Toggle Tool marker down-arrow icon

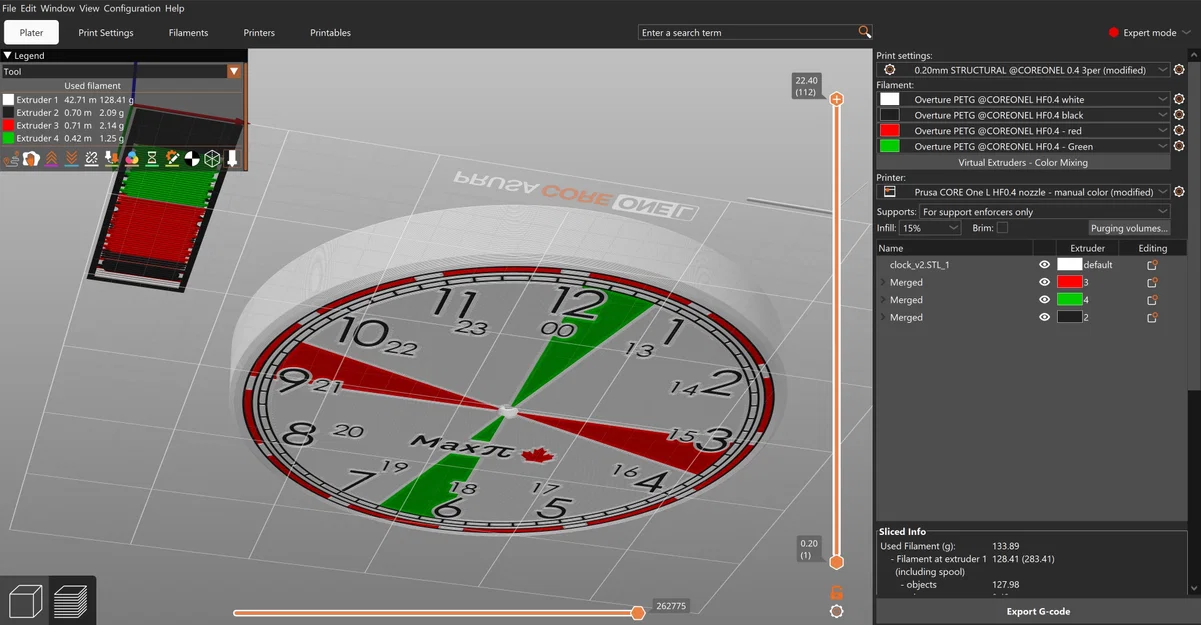[x=232, y=159]
